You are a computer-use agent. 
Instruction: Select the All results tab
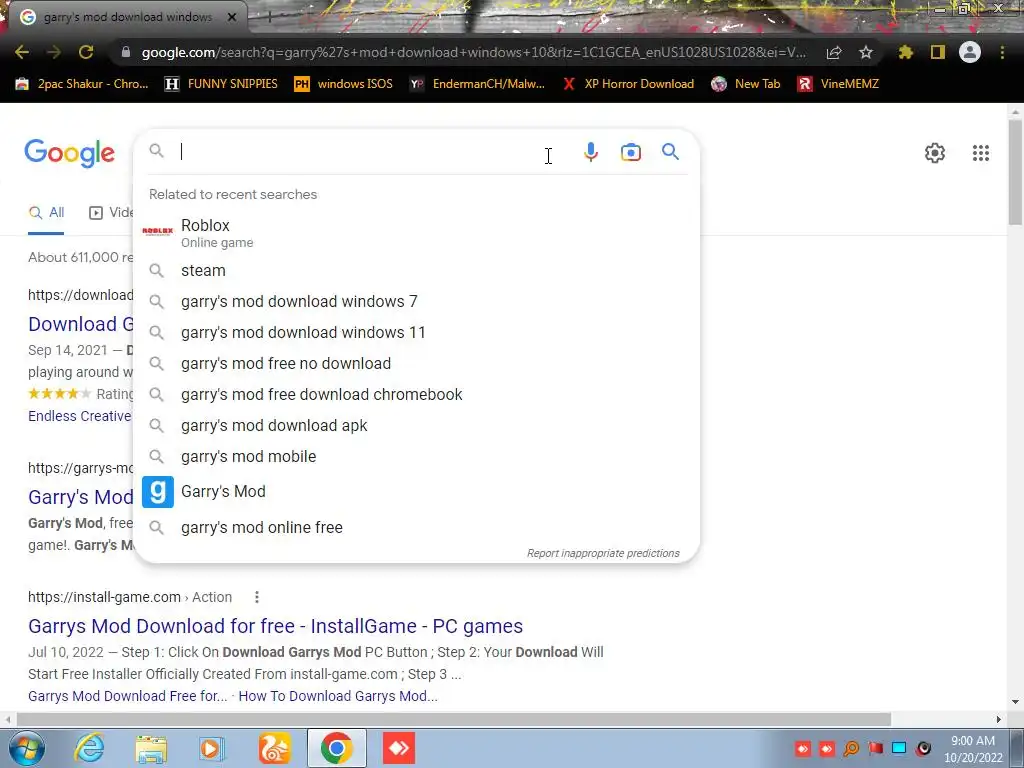(x=46, y=212)
